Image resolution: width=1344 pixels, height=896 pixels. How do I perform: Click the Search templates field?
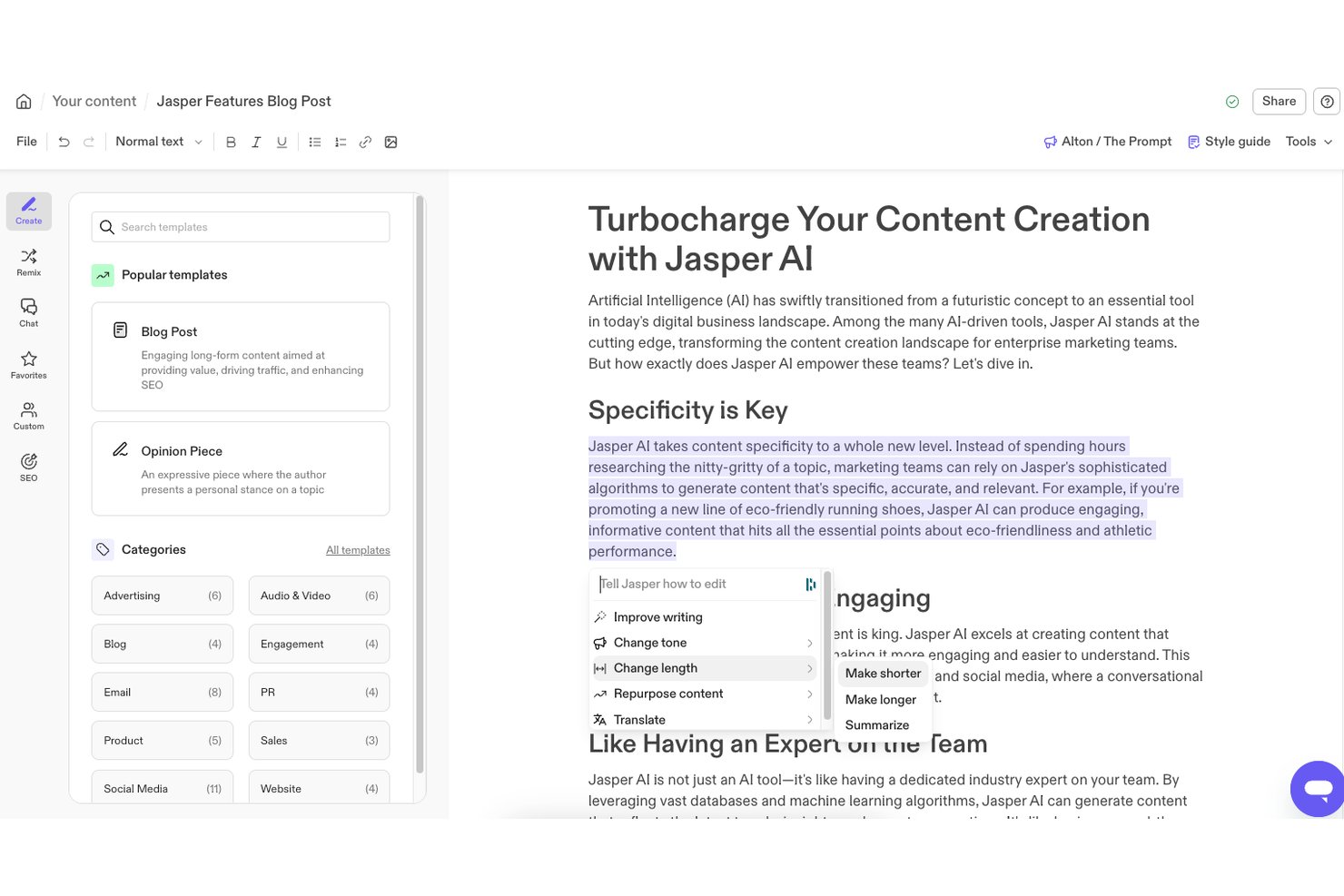point(241,227)
